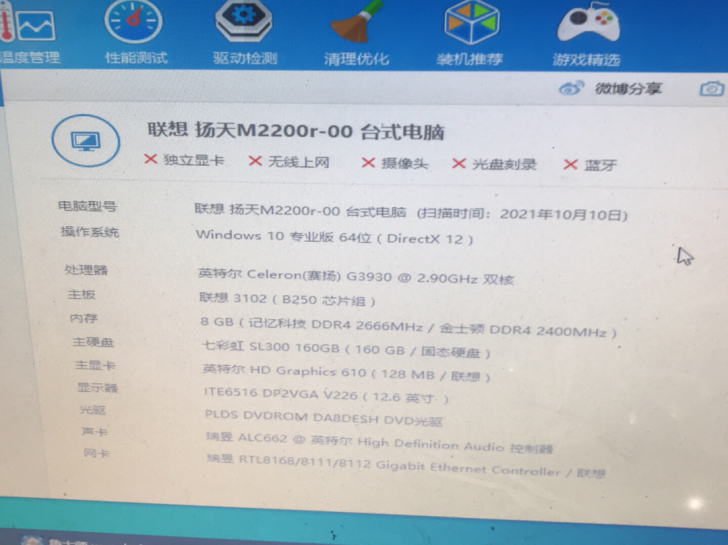Click the title 联想 扬天M2200r-00 台式电脑
Image resolution: width=728 pixels, height=545 pixels.
(296, 131)
